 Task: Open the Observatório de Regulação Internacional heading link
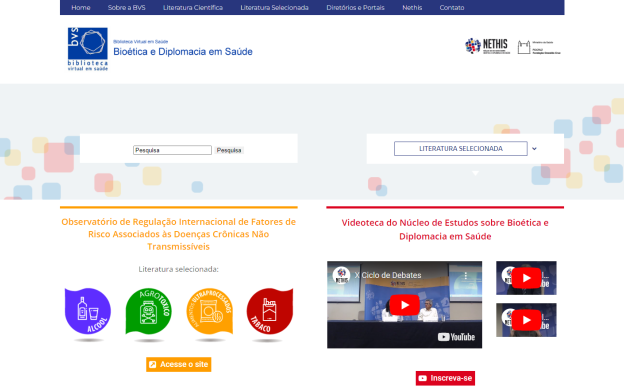tap(178, 234)
